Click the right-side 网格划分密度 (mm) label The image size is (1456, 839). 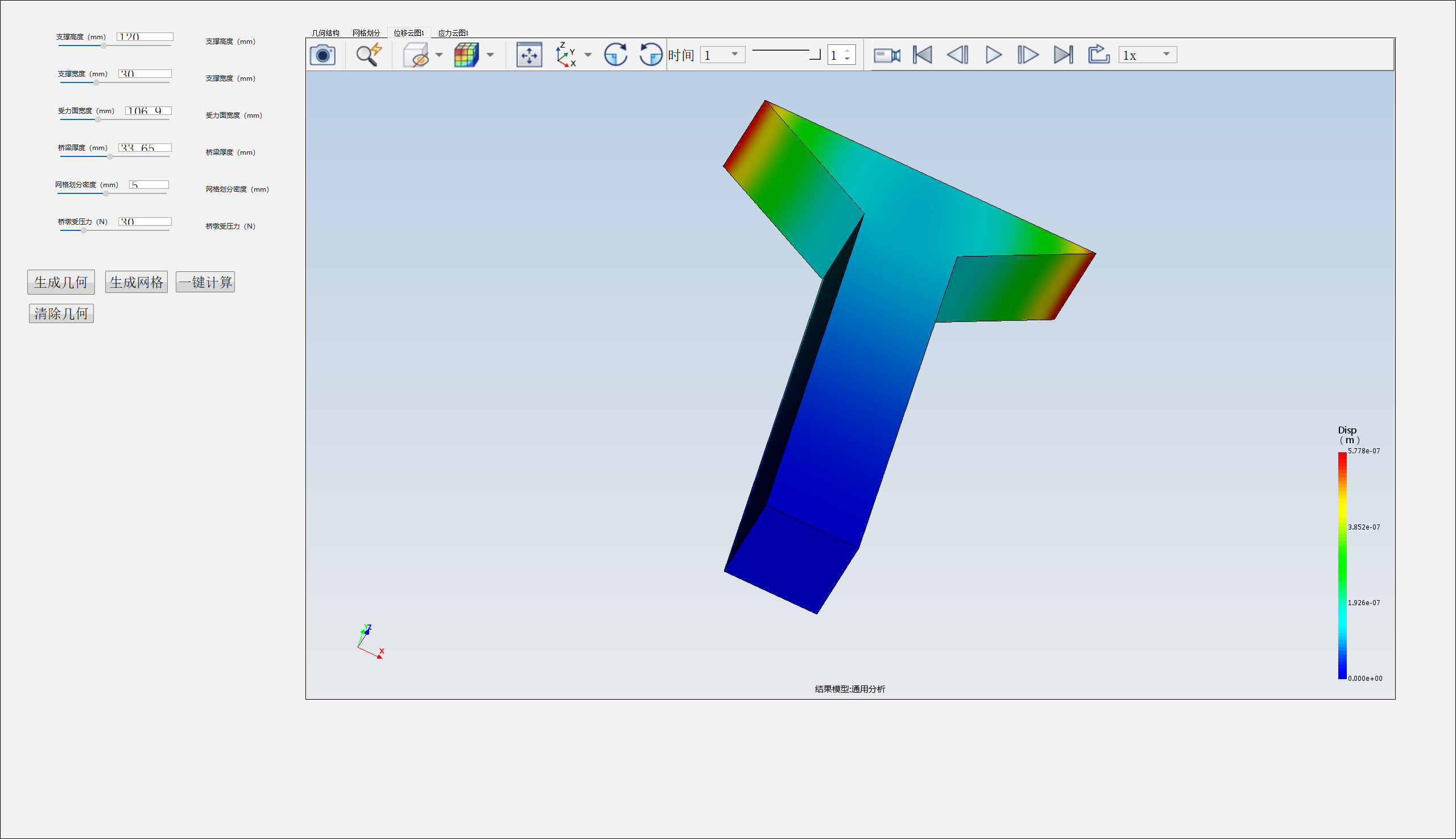[x=237, y=189]
